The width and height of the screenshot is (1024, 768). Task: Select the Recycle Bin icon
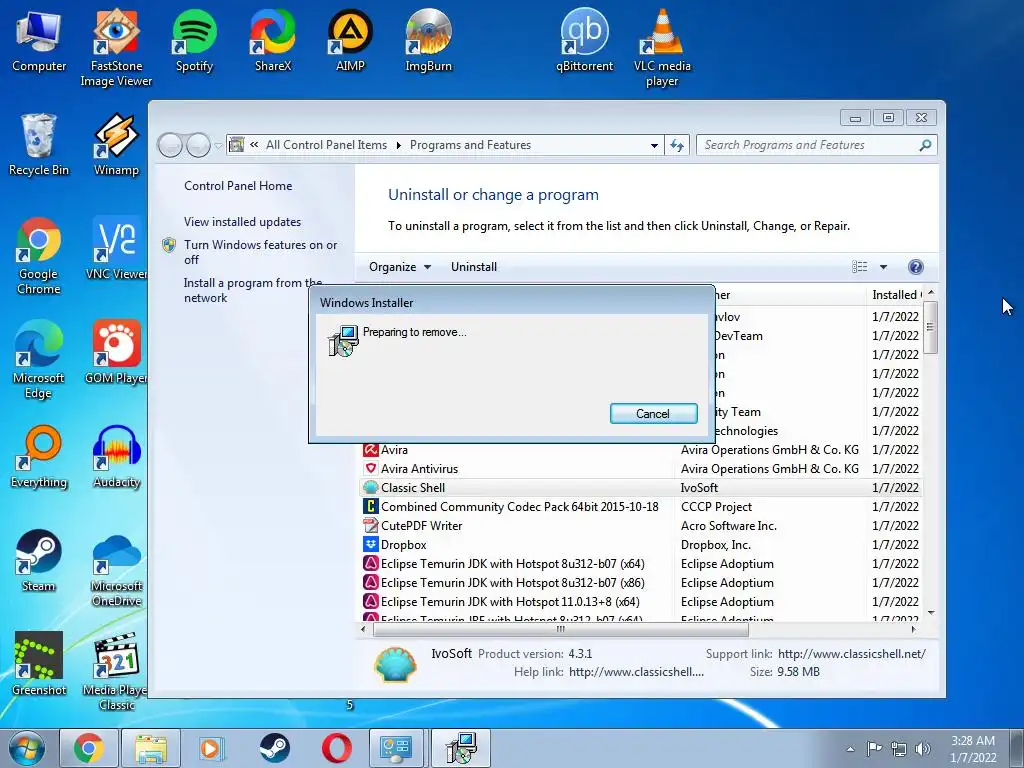pos(39,144)
